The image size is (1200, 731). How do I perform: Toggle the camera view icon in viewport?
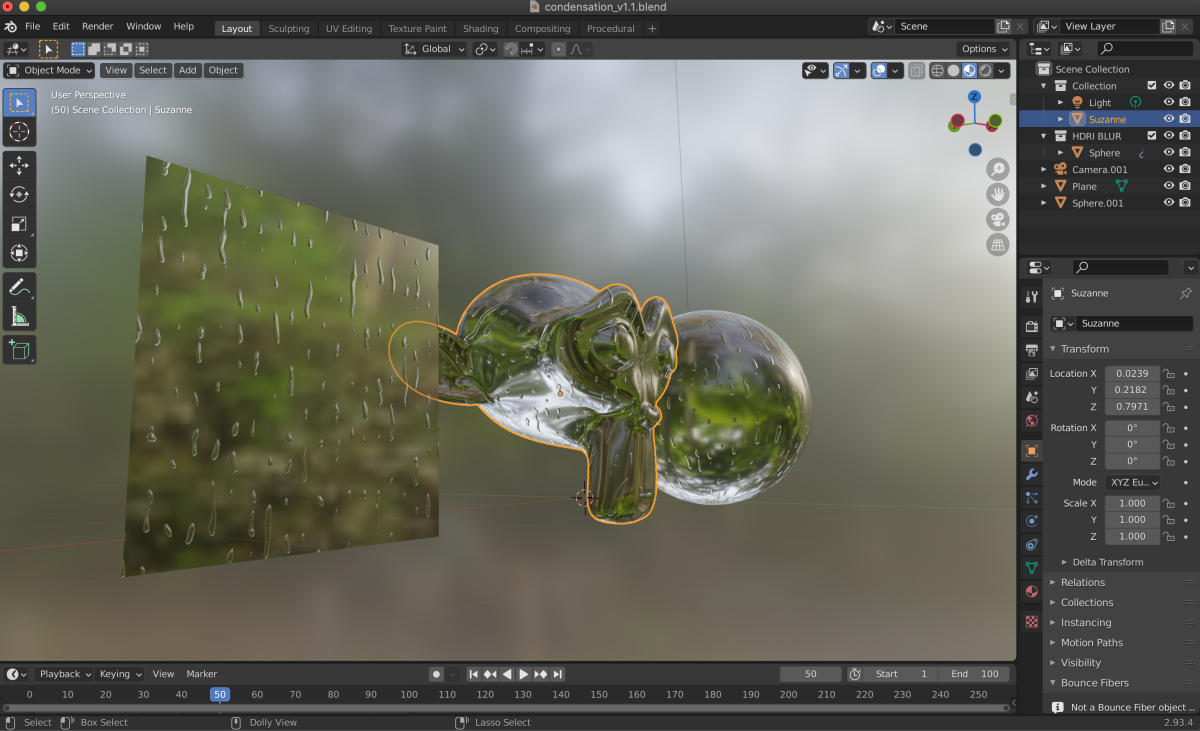(x=997, y=219)
